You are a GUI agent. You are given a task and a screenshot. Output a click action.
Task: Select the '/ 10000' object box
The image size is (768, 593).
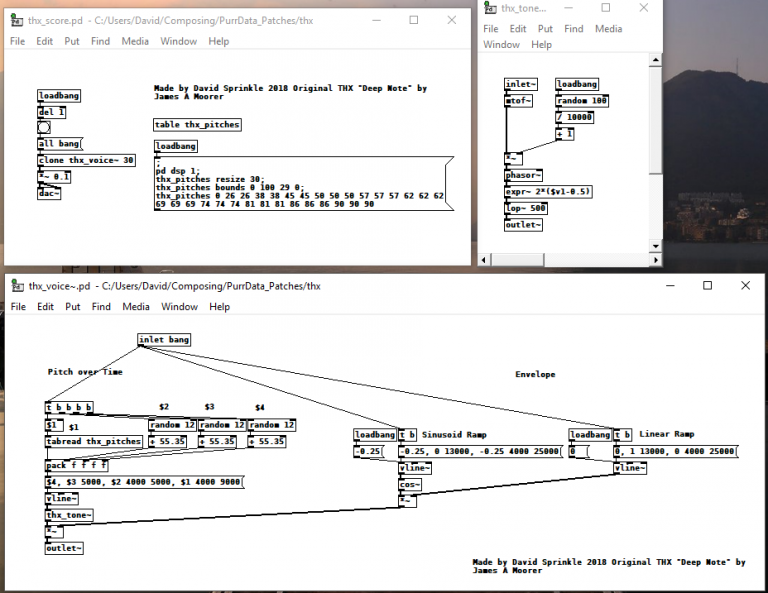575,118
